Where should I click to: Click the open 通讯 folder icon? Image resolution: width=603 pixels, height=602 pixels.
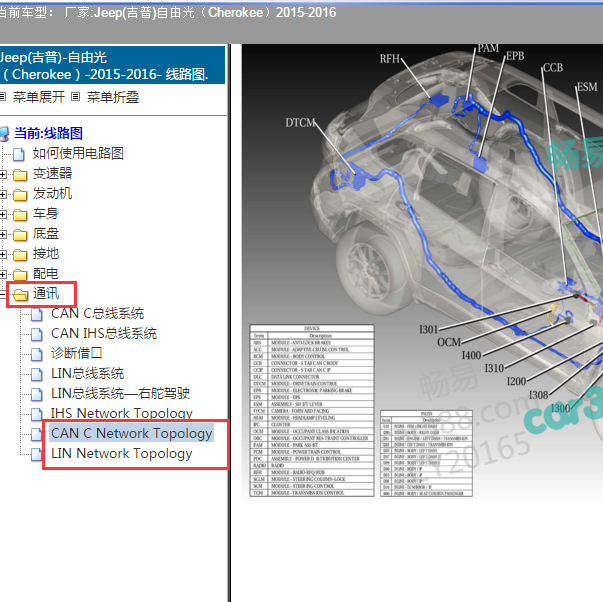pos(20,295)
